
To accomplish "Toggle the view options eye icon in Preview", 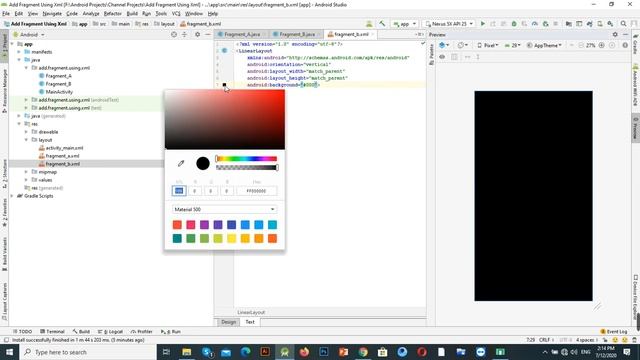I will [x=442, y=57].
